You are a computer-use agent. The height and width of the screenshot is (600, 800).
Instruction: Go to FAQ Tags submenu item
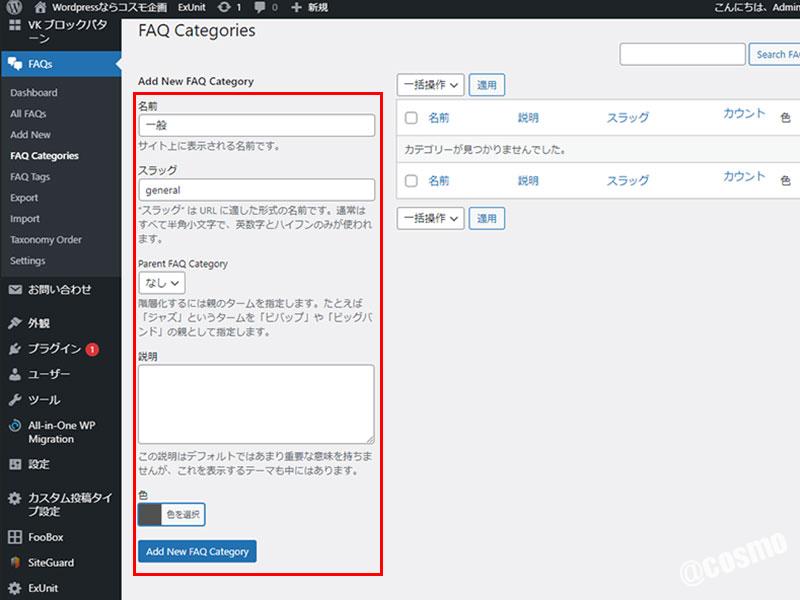pyautogui.click(x=30, y=177)
